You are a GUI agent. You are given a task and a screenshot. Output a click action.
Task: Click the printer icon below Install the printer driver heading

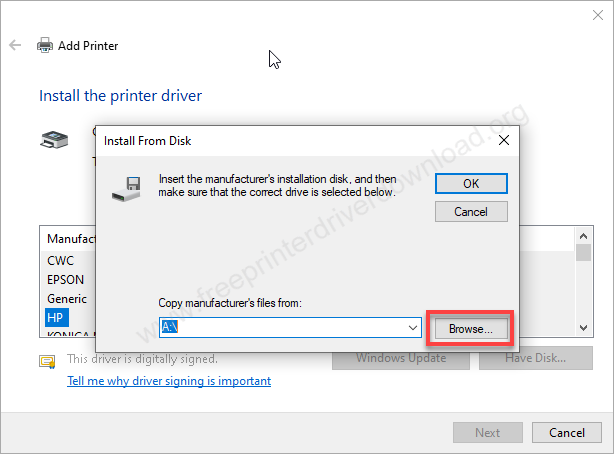coord(53,141)
